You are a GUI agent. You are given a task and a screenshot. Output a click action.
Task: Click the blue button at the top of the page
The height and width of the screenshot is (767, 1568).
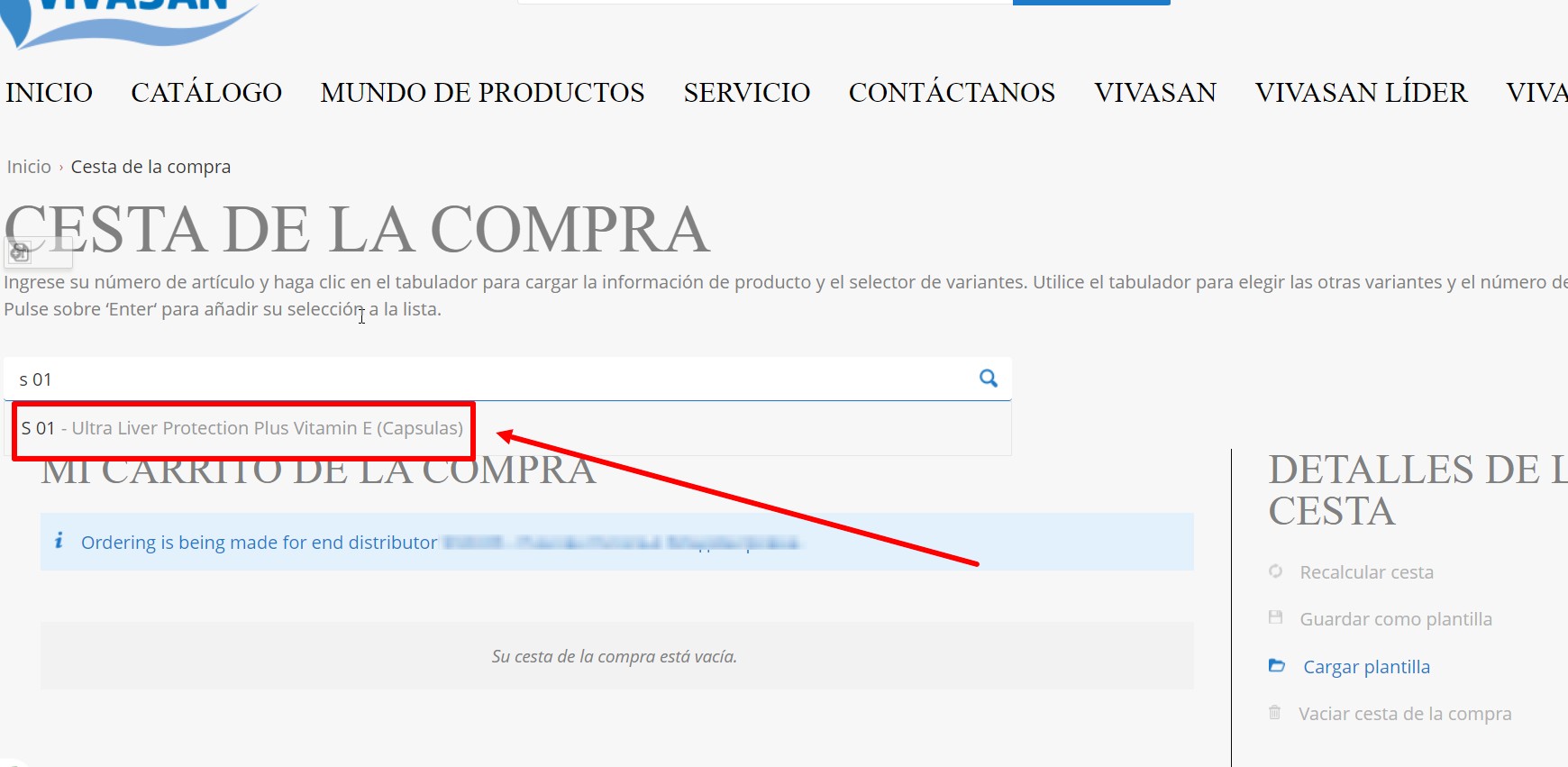click(x=1091, y=3)
